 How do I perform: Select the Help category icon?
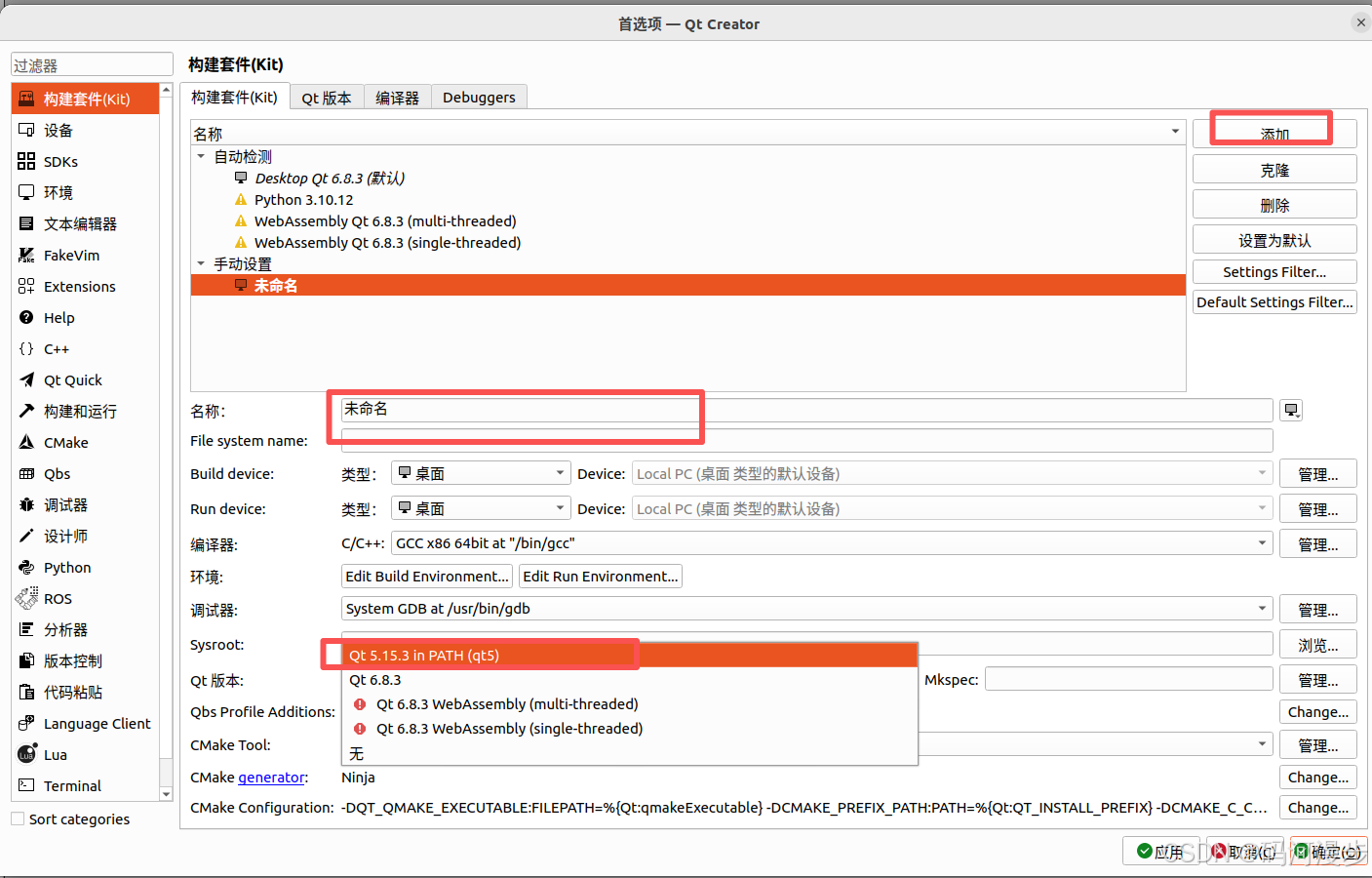pos(26,317)
